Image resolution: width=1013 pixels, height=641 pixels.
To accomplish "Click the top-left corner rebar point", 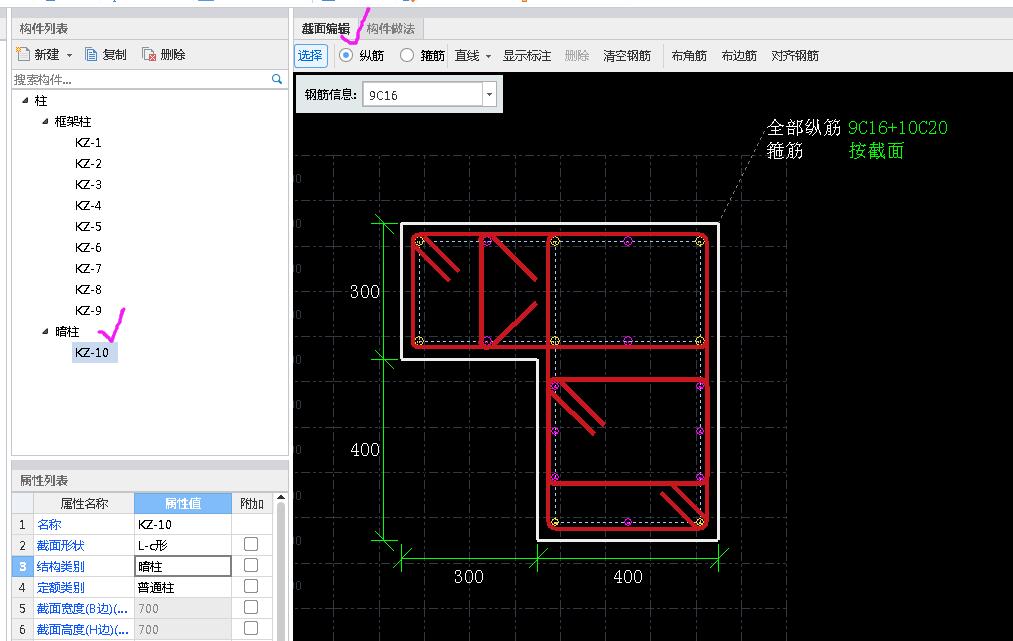I will 419,242.
